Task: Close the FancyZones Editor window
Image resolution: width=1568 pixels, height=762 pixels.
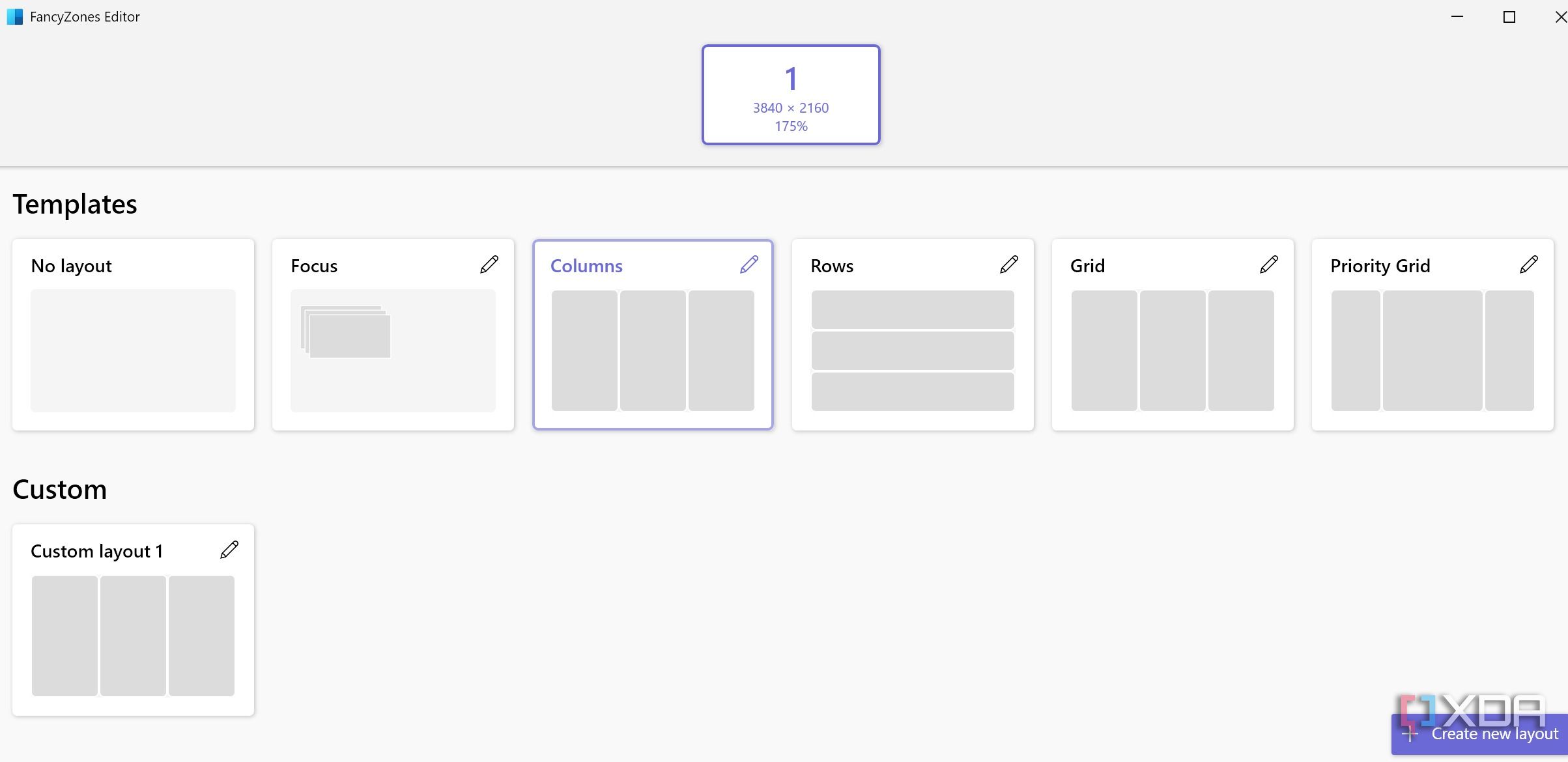Action: (1560, 18)
